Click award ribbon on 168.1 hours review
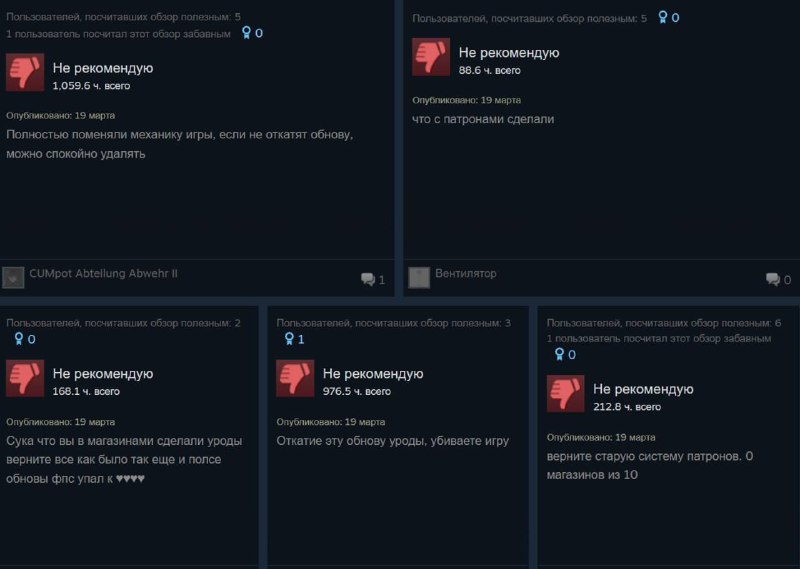800x569 pixels. tap(19, 339)
